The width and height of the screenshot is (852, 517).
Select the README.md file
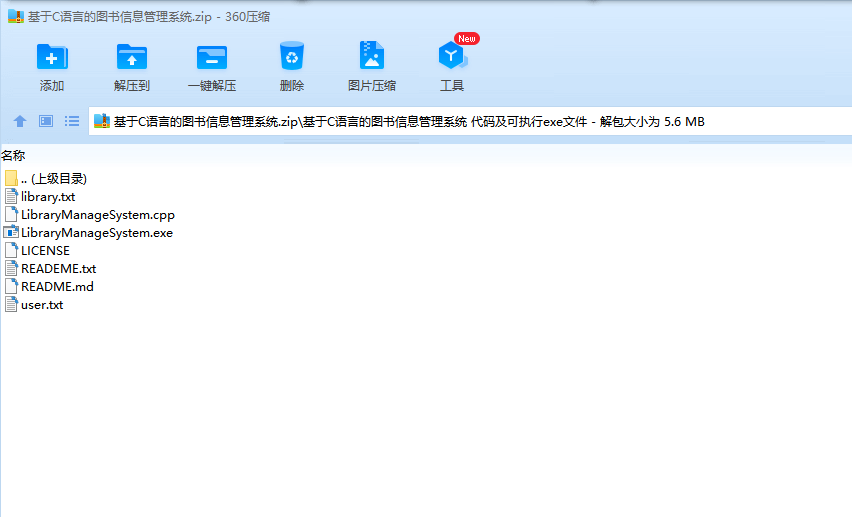pos(49,286)
